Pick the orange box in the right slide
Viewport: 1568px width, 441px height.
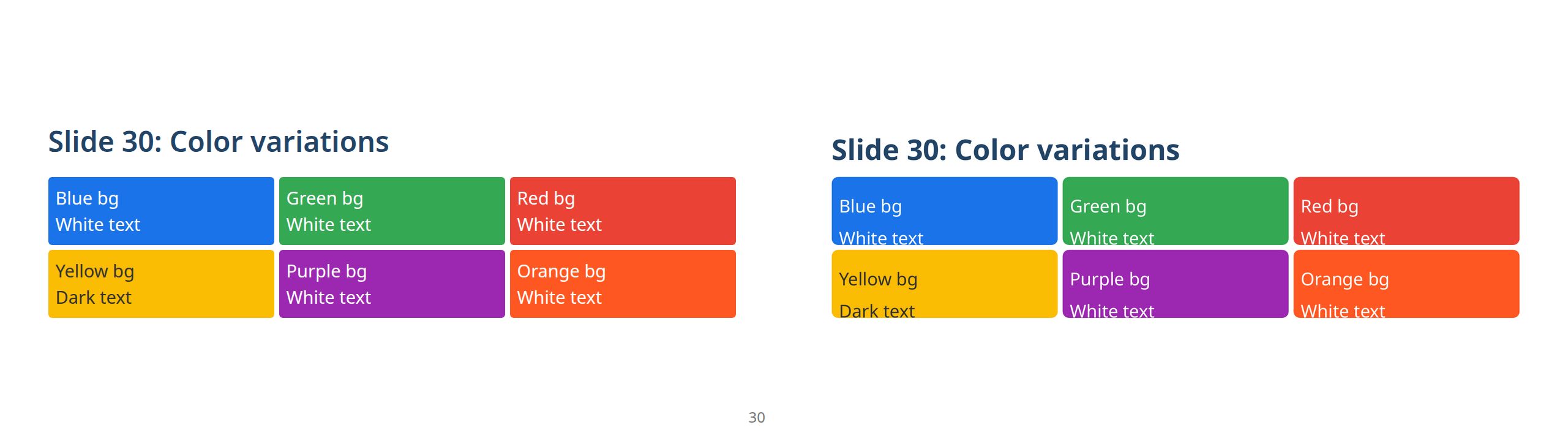(1406, 284)
